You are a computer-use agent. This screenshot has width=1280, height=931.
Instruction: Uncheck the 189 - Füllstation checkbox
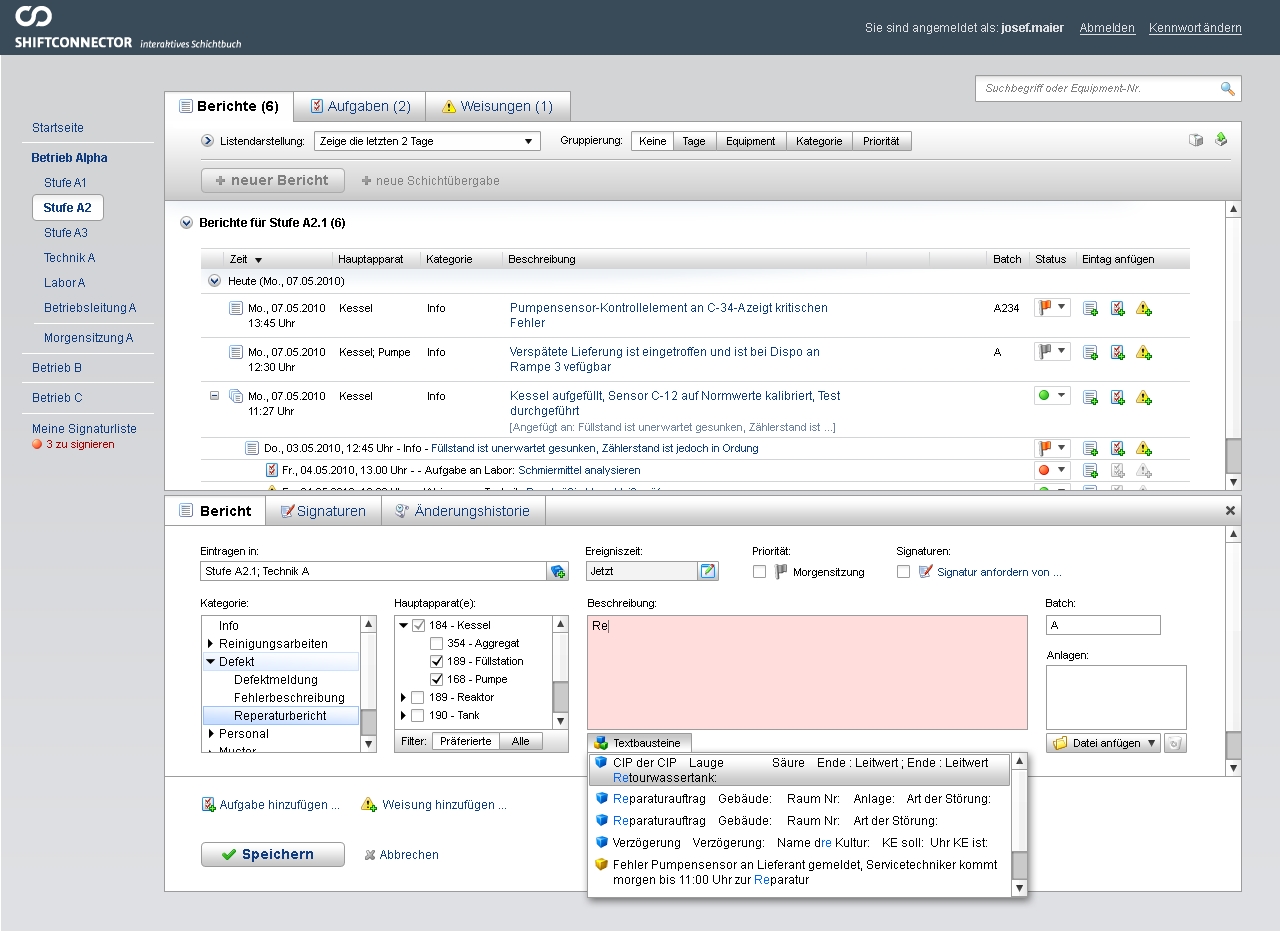(436, 662)
